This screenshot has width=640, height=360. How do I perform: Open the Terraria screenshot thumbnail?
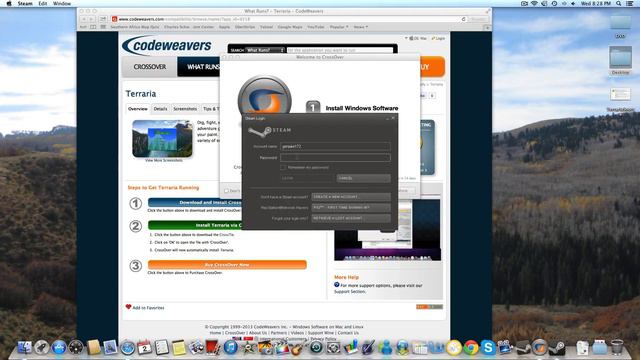(x=162, y=139)
